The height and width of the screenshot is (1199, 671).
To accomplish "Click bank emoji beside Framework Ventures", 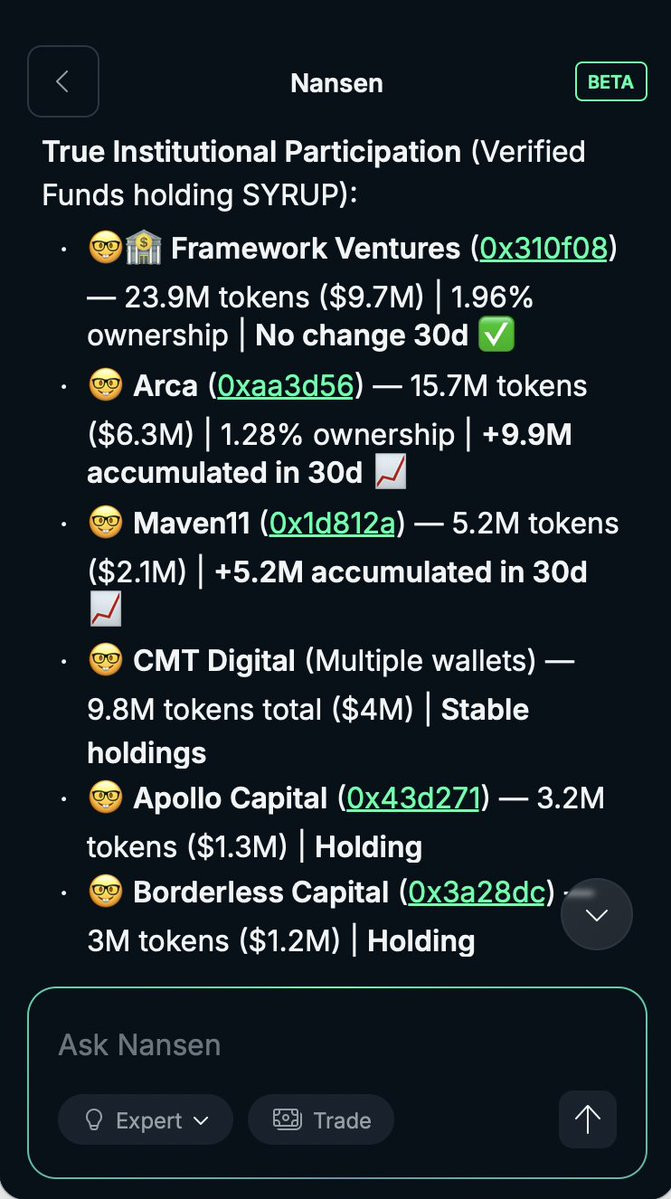I will click(x=143, y=248).
